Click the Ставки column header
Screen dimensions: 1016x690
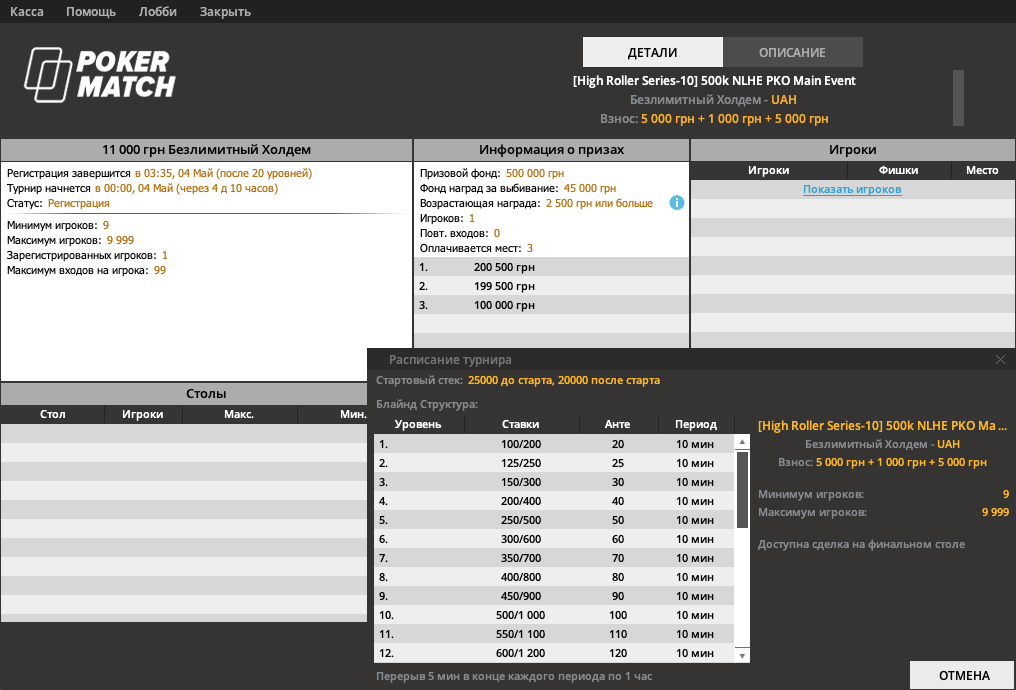click(524, 424)
